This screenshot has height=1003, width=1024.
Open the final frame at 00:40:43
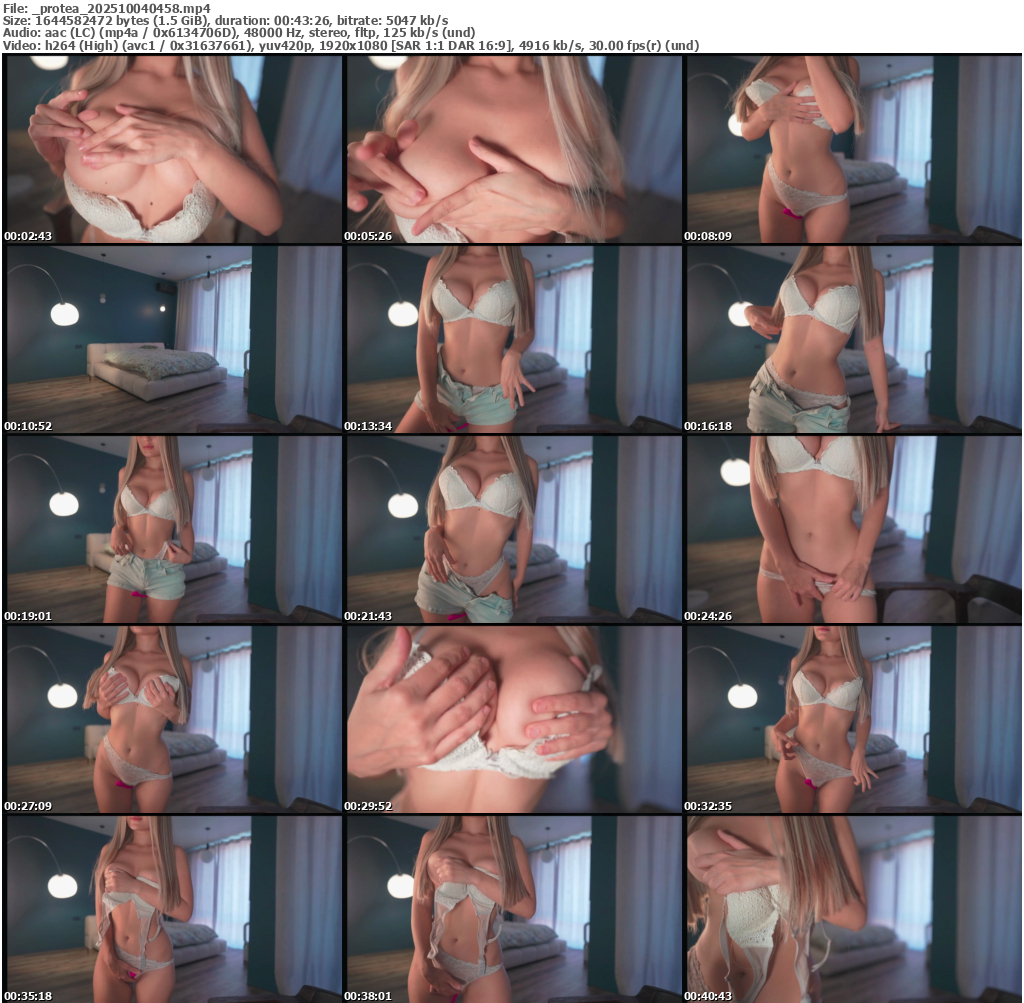[852, 909]
